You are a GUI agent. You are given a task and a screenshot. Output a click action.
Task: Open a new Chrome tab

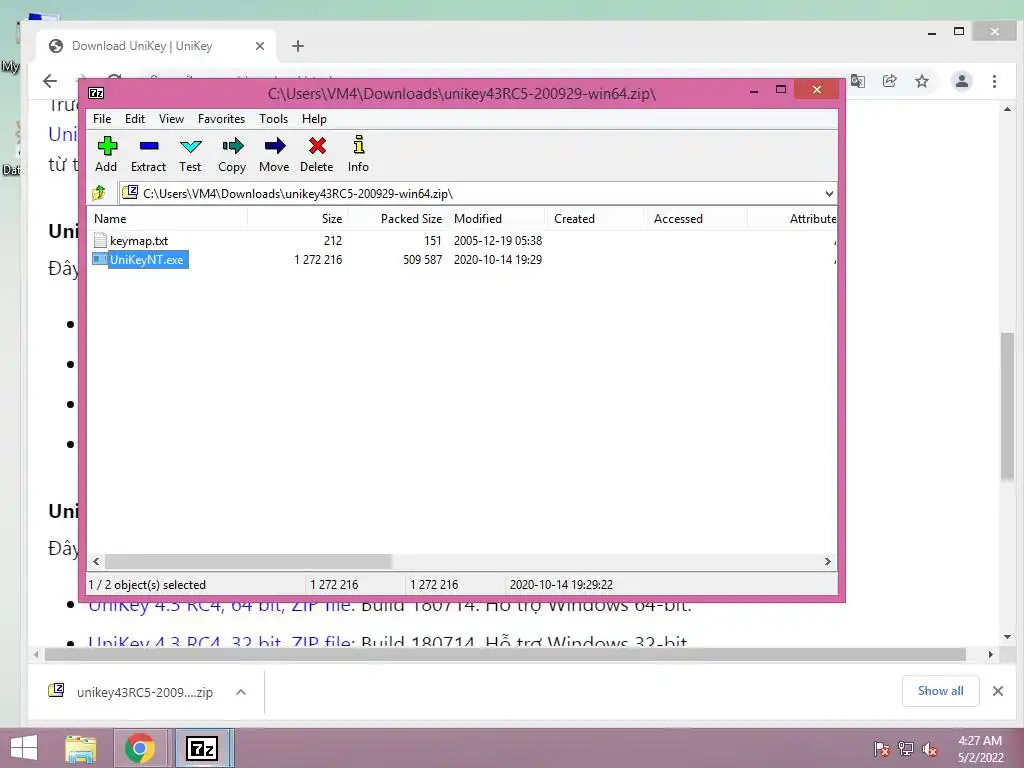coord(298,46)
